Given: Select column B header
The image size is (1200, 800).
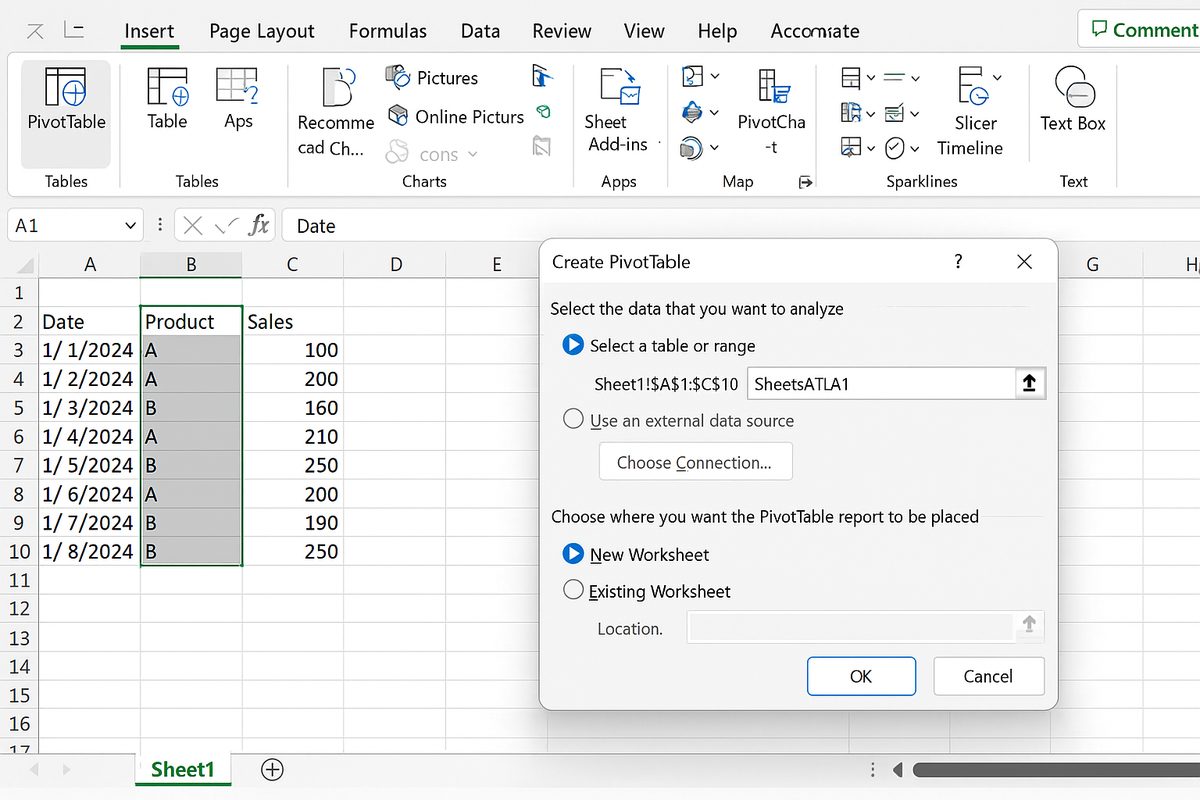Looking at the screenshot, I should [x=191, y=265].
